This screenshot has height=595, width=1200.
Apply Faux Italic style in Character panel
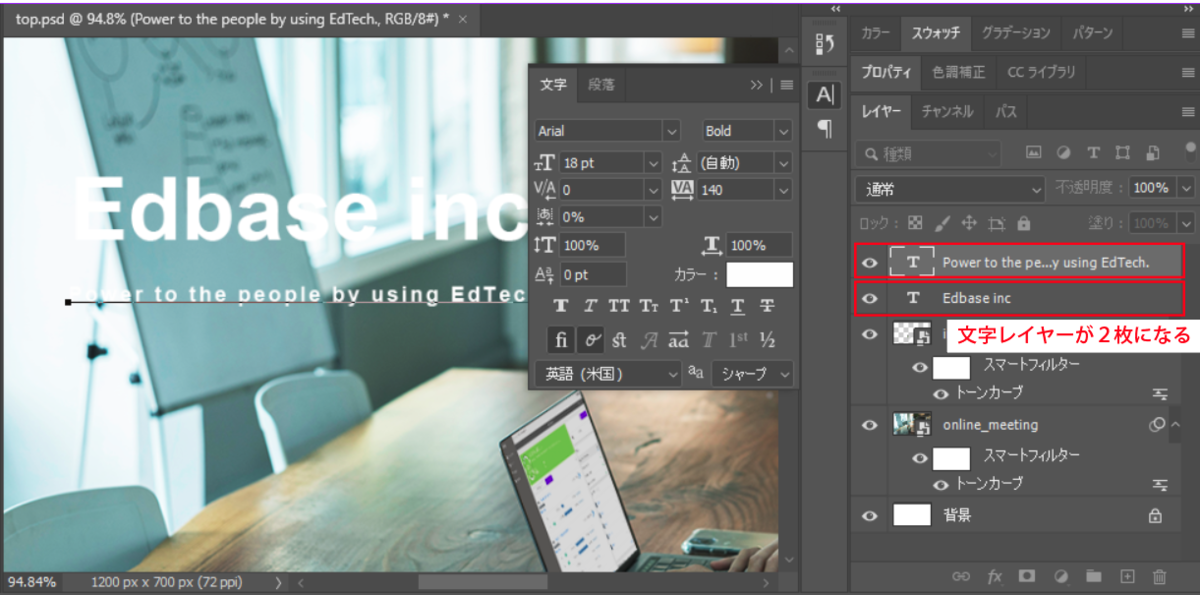590,306
